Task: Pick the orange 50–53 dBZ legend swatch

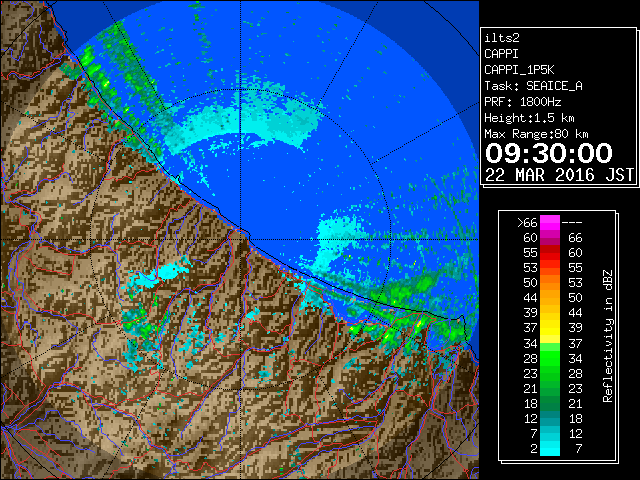Action: pyautogui.click(x=550, y=283)
